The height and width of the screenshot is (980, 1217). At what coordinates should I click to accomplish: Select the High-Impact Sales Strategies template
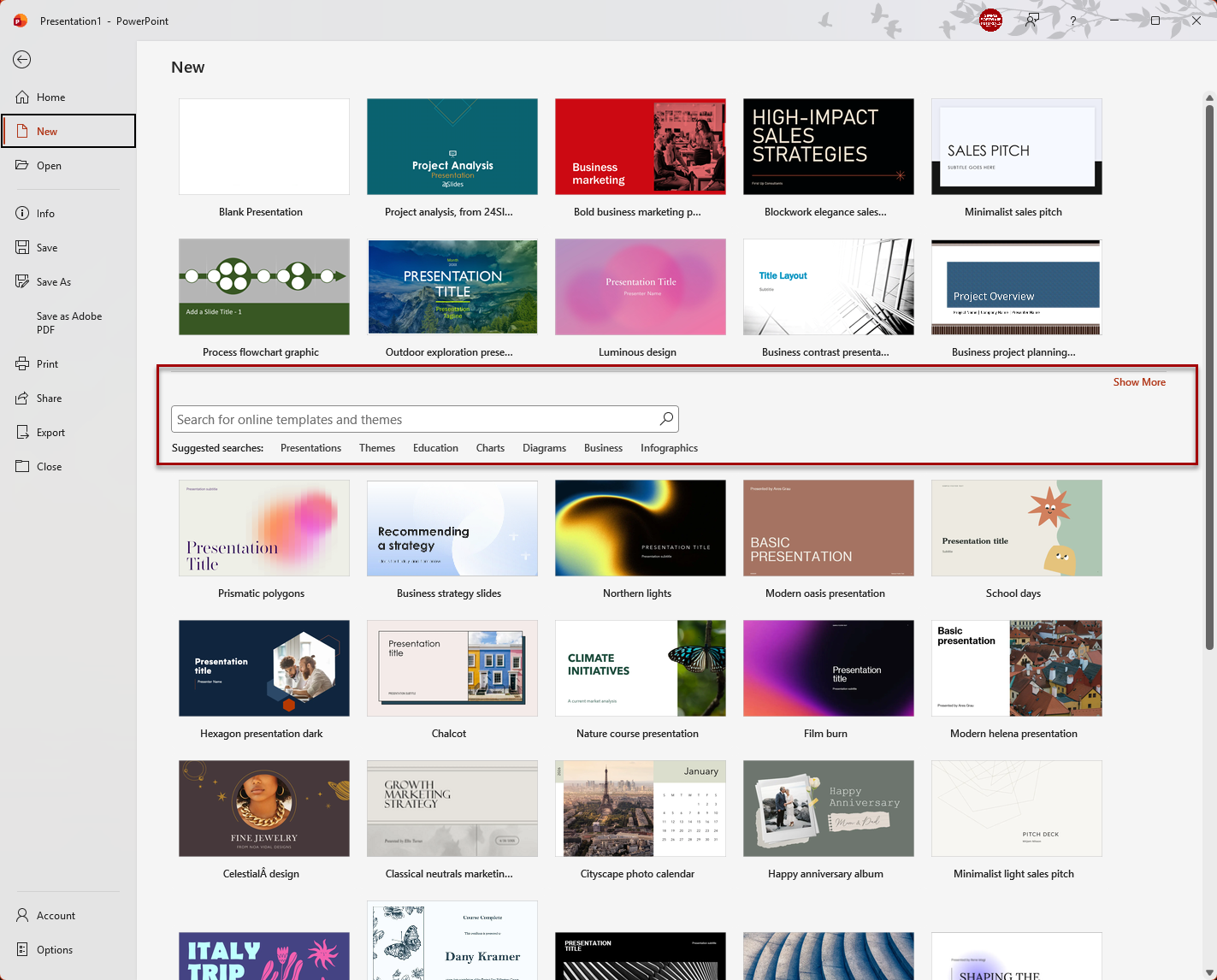[829, 146]
